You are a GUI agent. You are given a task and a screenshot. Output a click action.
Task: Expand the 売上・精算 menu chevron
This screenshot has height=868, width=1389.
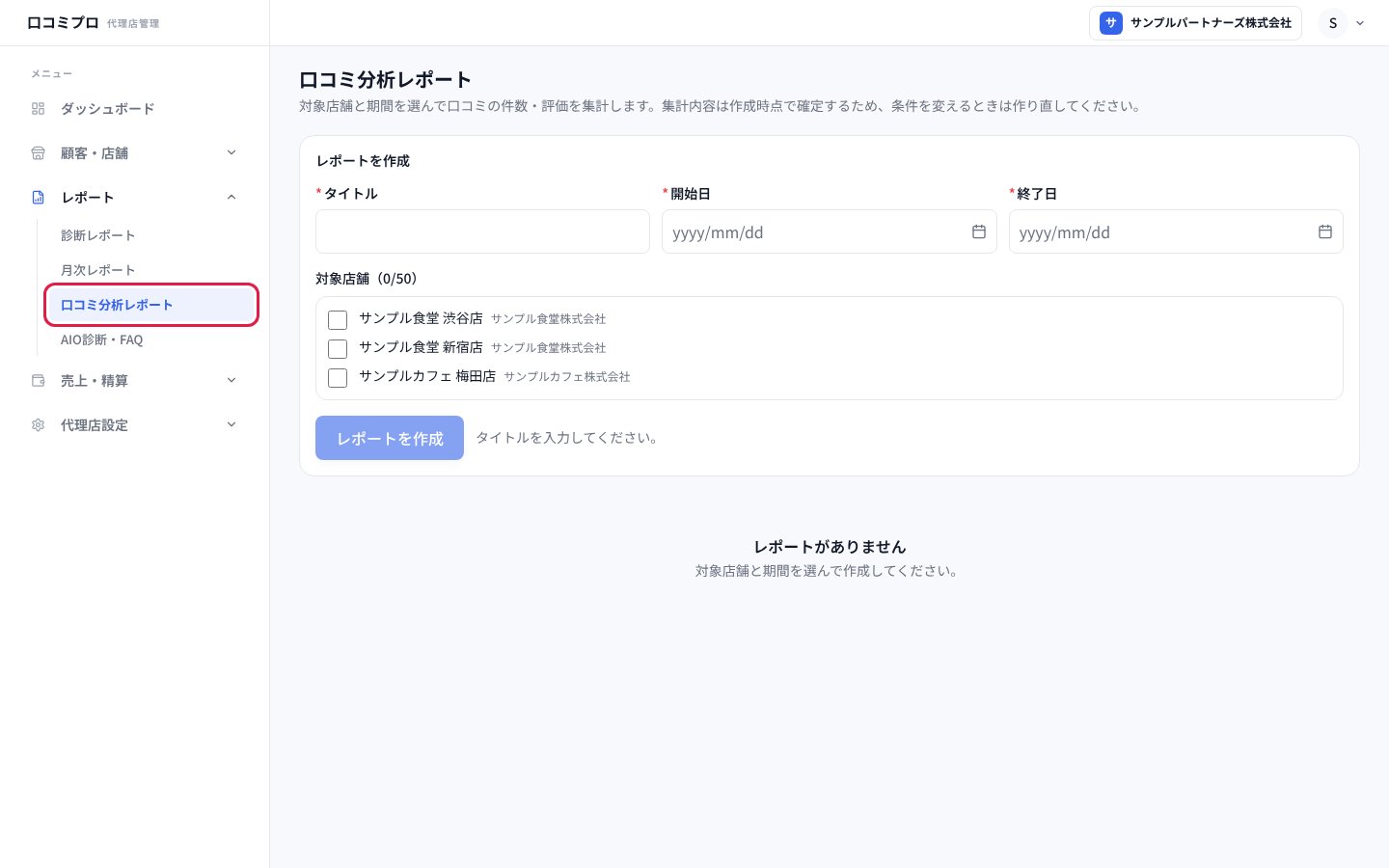click(231, 380)
